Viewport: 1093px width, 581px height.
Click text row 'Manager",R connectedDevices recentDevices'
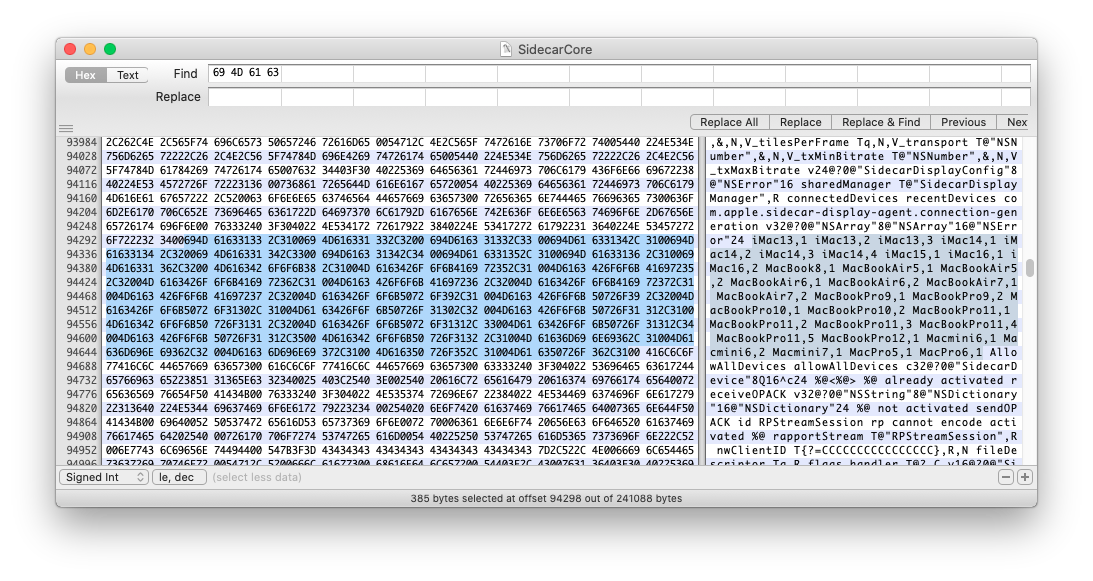point(864,198)
